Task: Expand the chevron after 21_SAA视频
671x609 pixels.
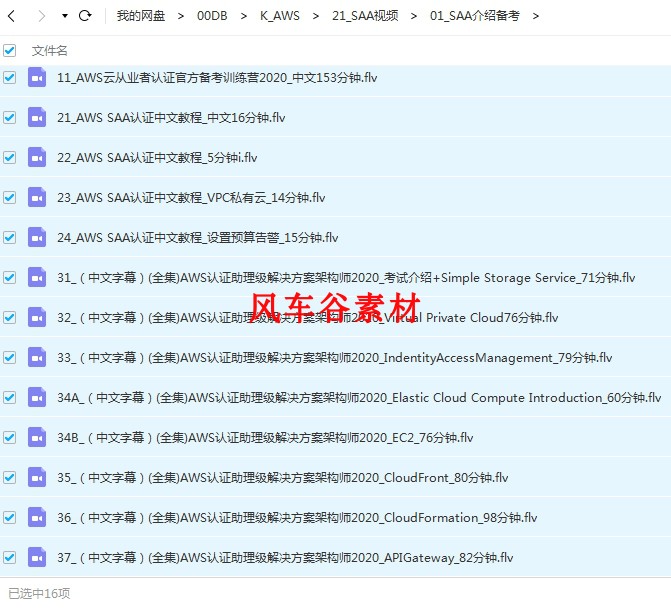Action: point(414,16)
